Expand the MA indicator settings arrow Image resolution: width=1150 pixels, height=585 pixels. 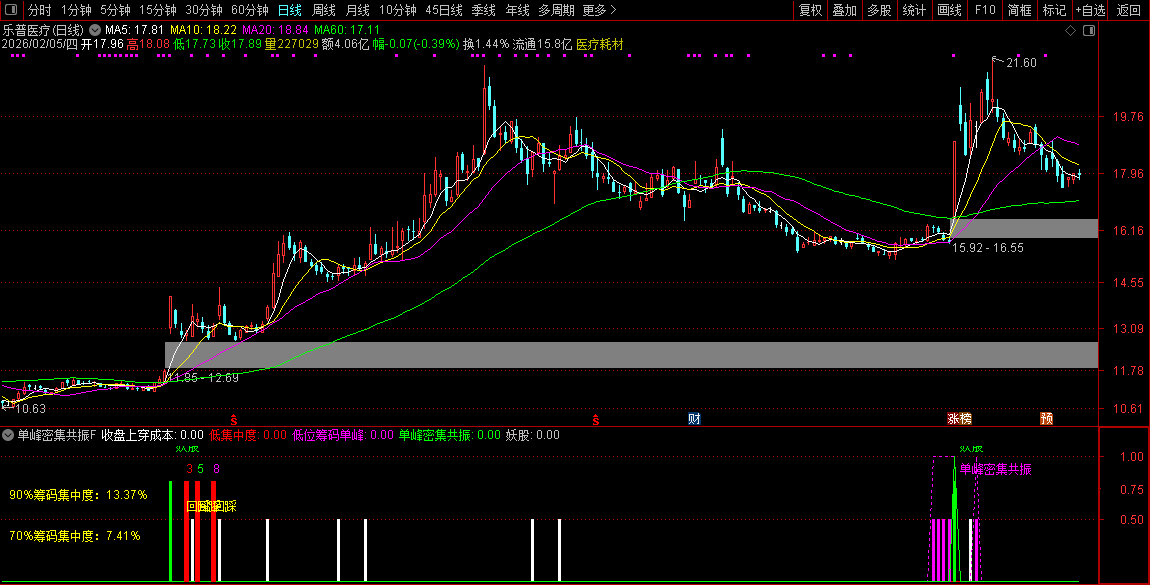[96, 30]
